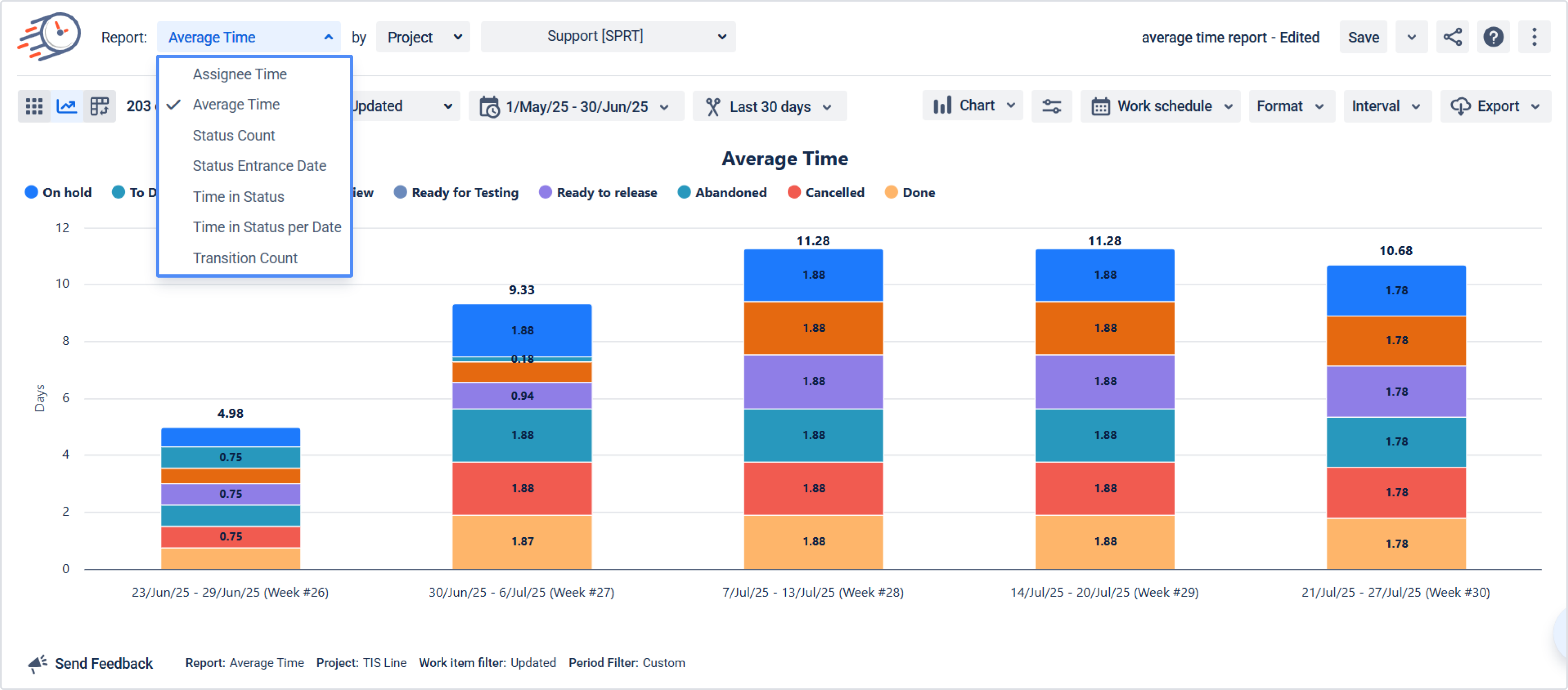Screen dimensions: 1568x690
Task: Select Time in Status report option
Action: [238, 196]
